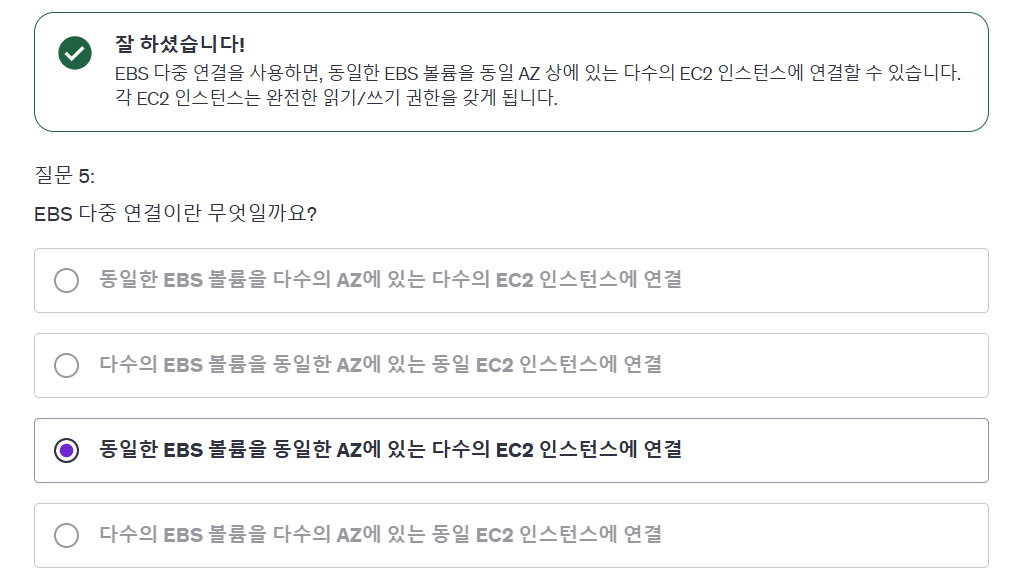Click question text EBS 다중 연결이란 무엇일까요?
1014x577 pixels.
tap(175, 213)
